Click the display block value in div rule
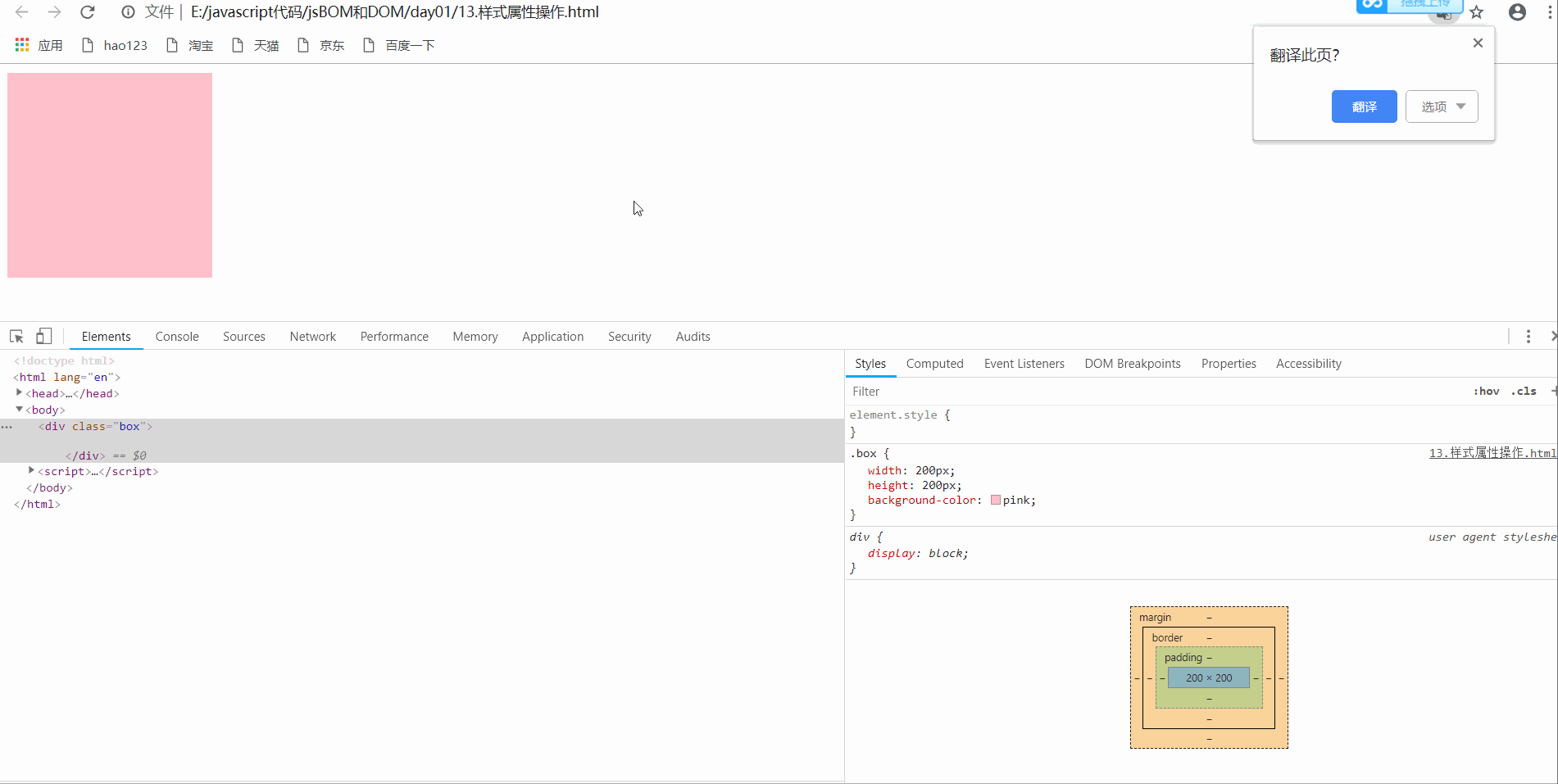 948,554
